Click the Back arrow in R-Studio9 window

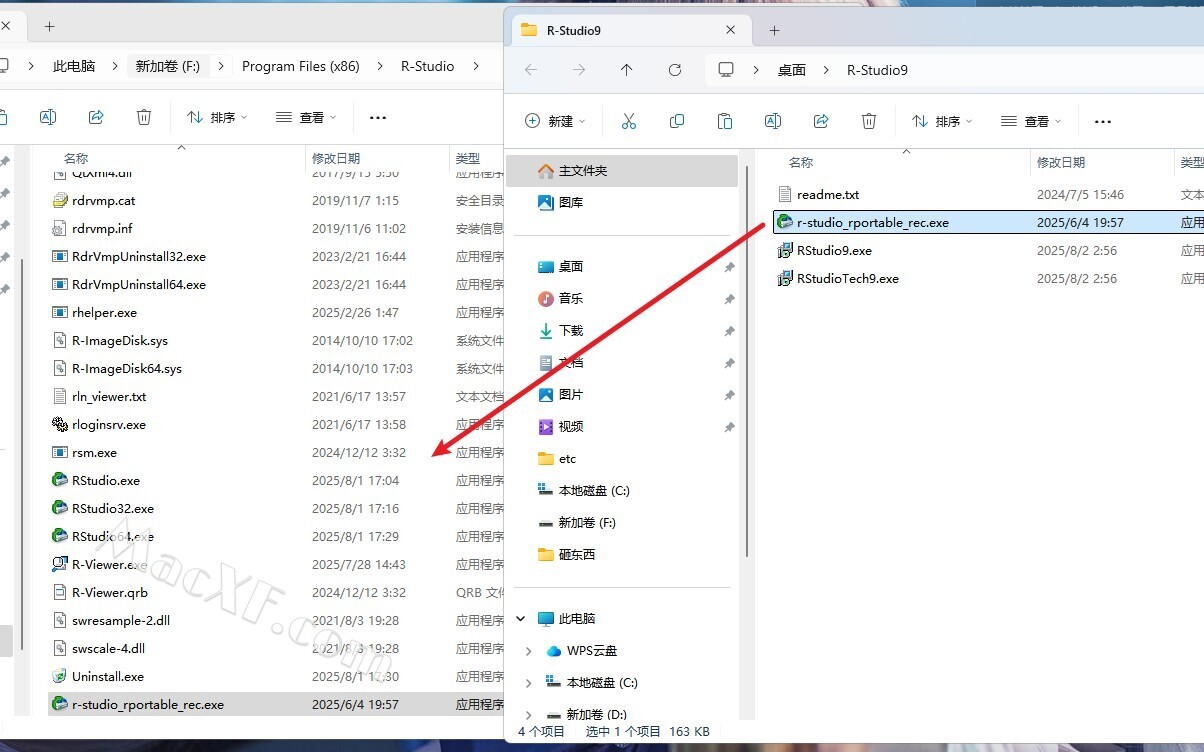[x=531, y=70]
